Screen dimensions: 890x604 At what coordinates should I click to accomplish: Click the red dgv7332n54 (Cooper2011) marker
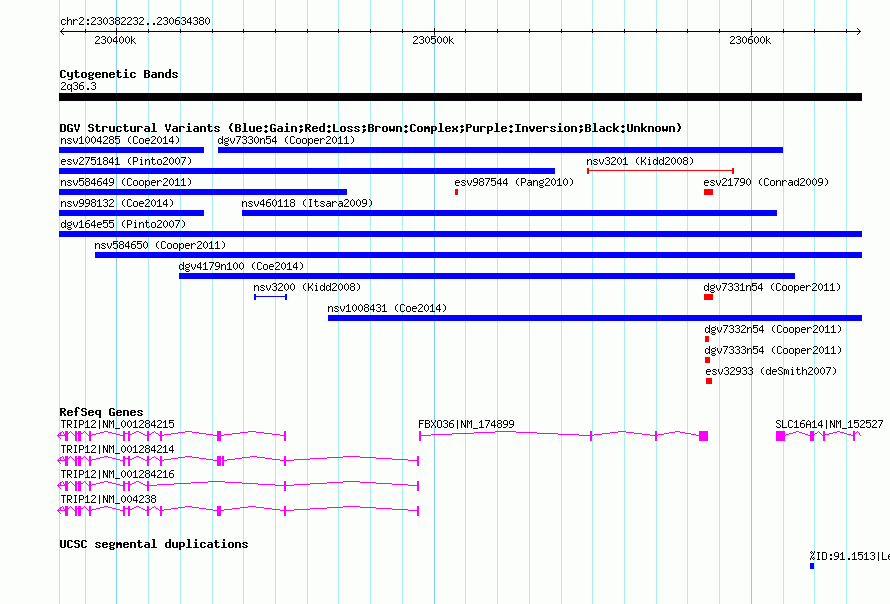(707, 339)
